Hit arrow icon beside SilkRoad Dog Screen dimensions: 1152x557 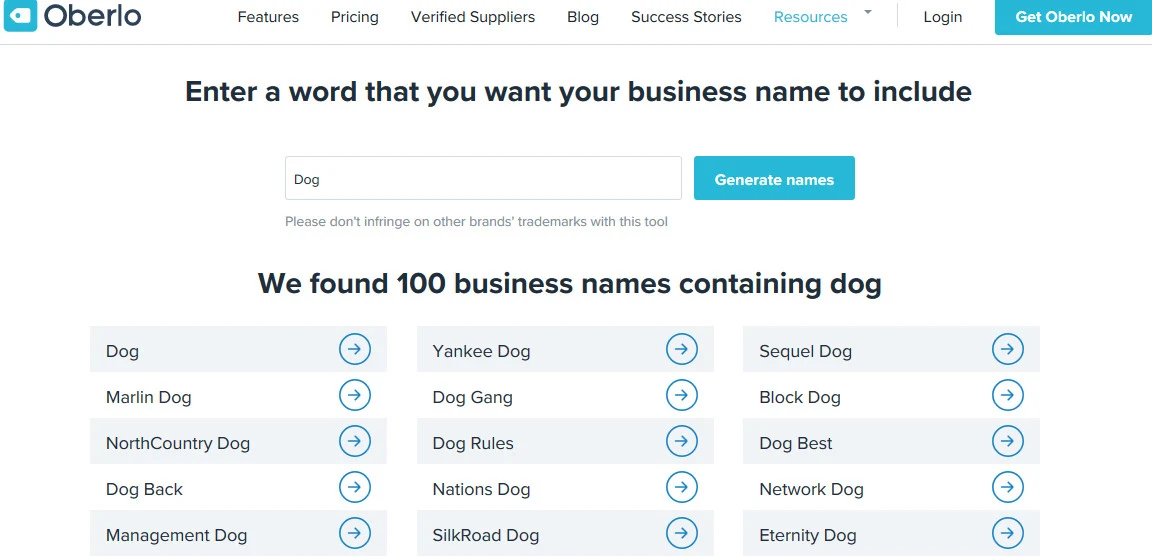[x=681, y=534]
